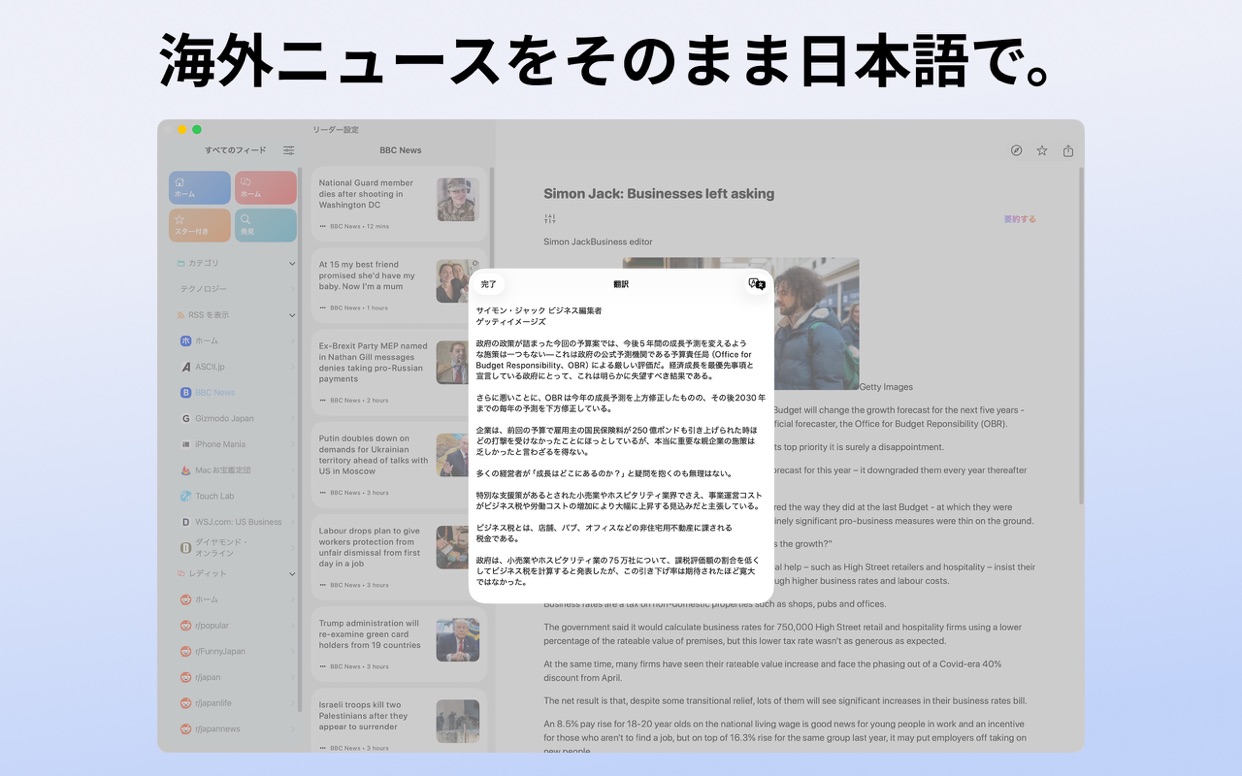Share the article using the share icon
This screenshot has width=1242, height=776.
coord(1067,149)
